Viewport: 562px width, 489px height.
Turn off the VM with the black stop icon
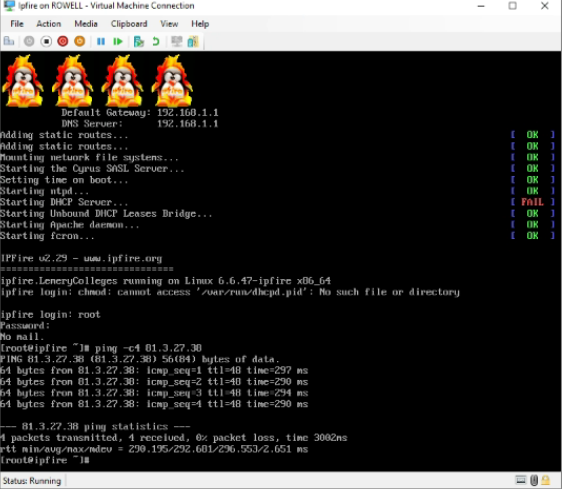click(46, 42)
